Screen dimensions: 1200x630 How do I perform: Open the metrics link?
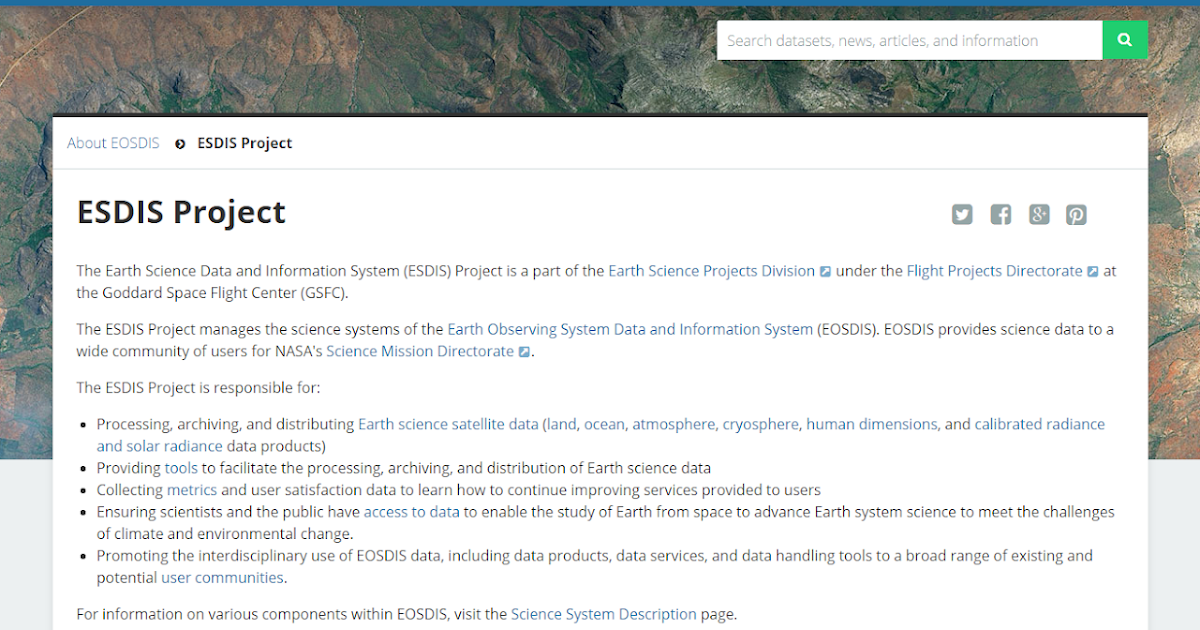pos(192,489)
